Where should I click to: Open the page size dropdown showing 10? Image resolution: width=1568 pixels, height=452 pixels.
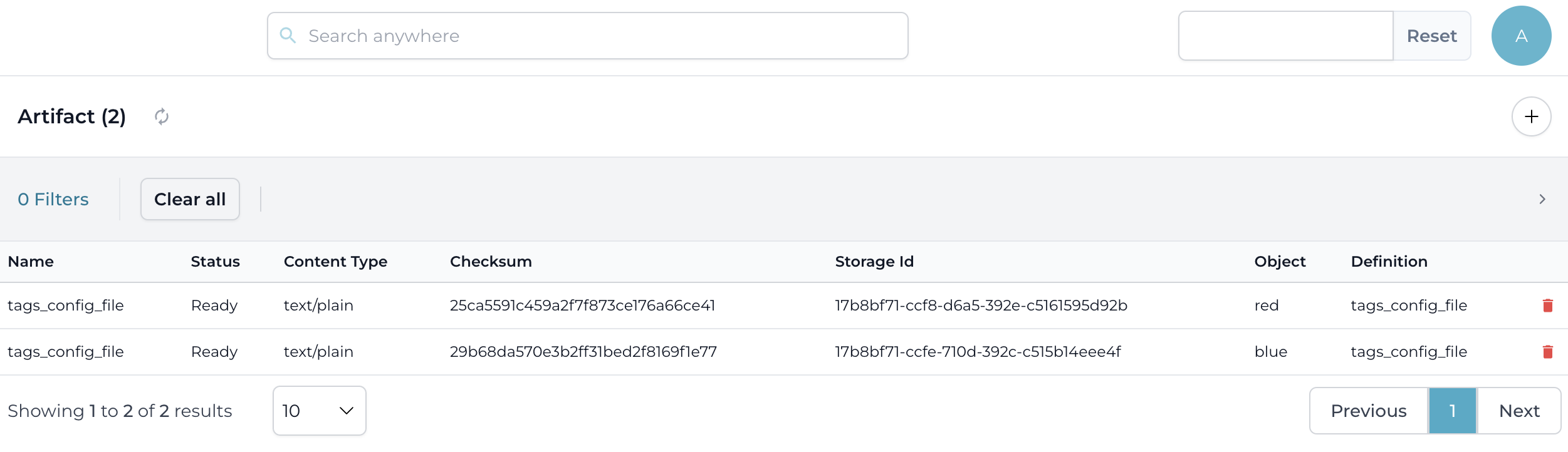(x=319, y=411)
